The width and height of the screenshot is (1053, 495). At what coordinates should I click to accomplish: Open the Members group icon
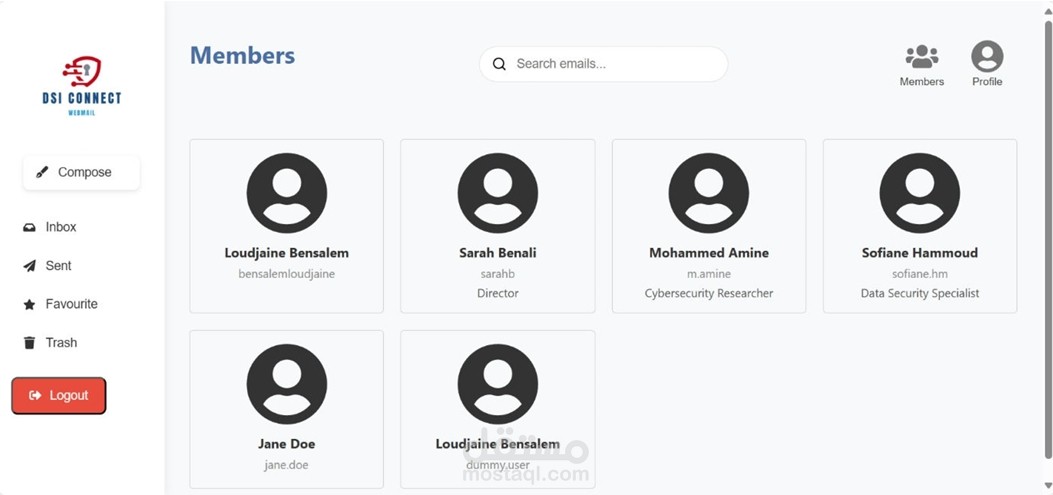click(921, 56)
